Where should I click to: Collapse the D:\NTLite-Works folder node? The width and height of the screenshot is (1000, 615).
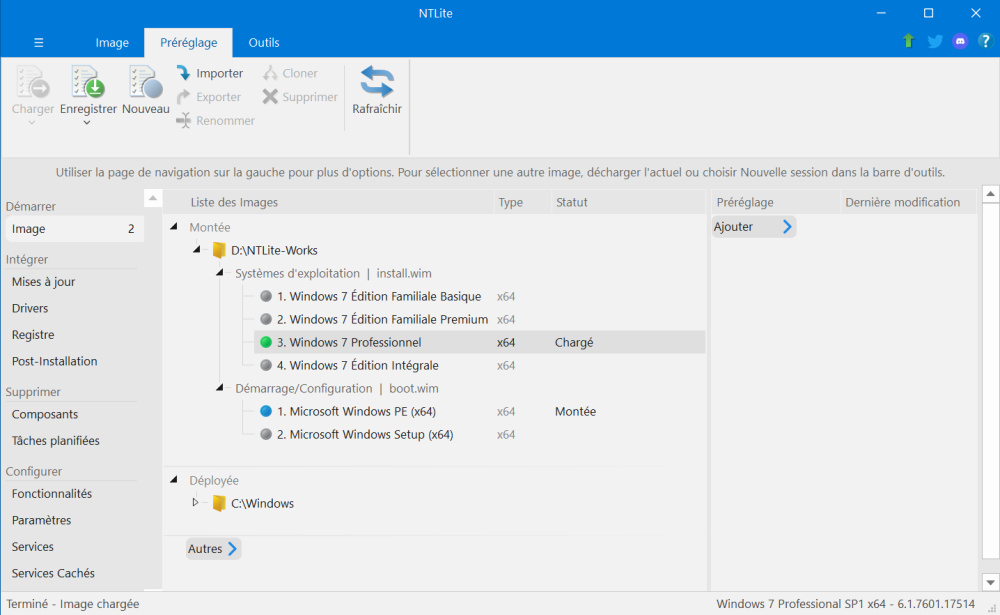coord(197,250)
